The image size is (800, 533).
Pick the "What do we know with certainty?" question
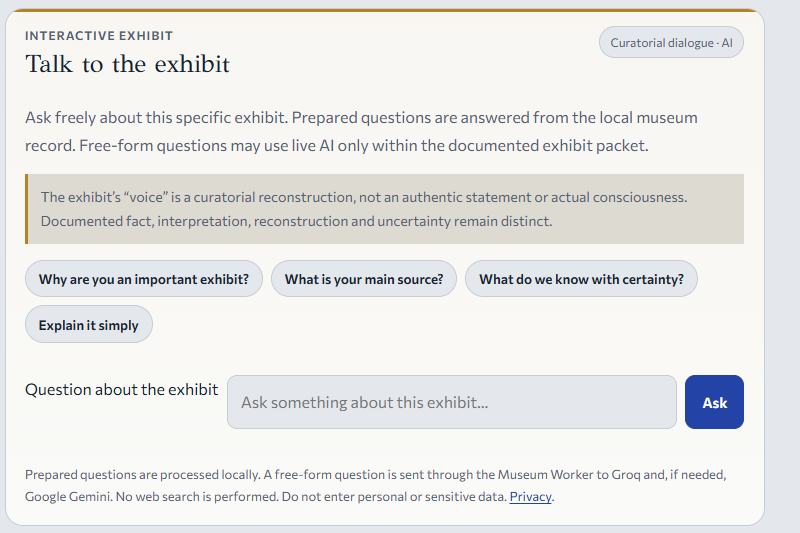pos(581,279)
